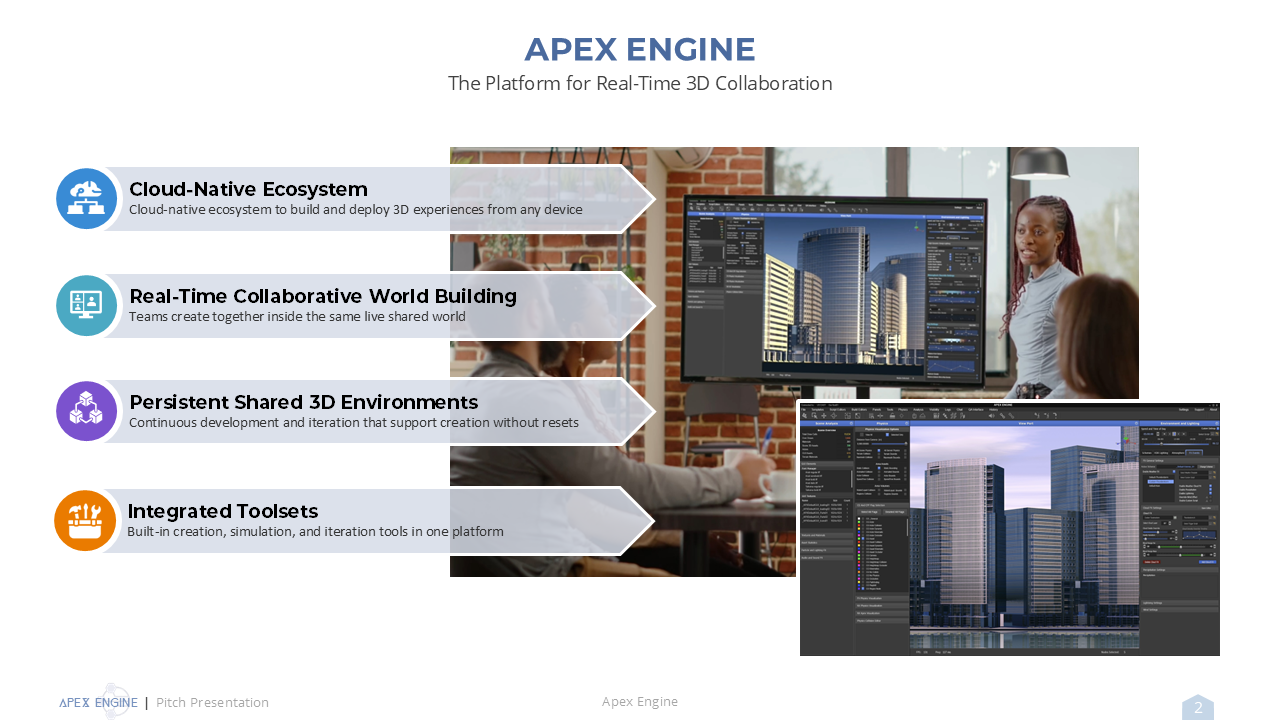Click the Physics panel header in the bottom-right screenshot
The image size is (1280, 720).
coord(882,424)
